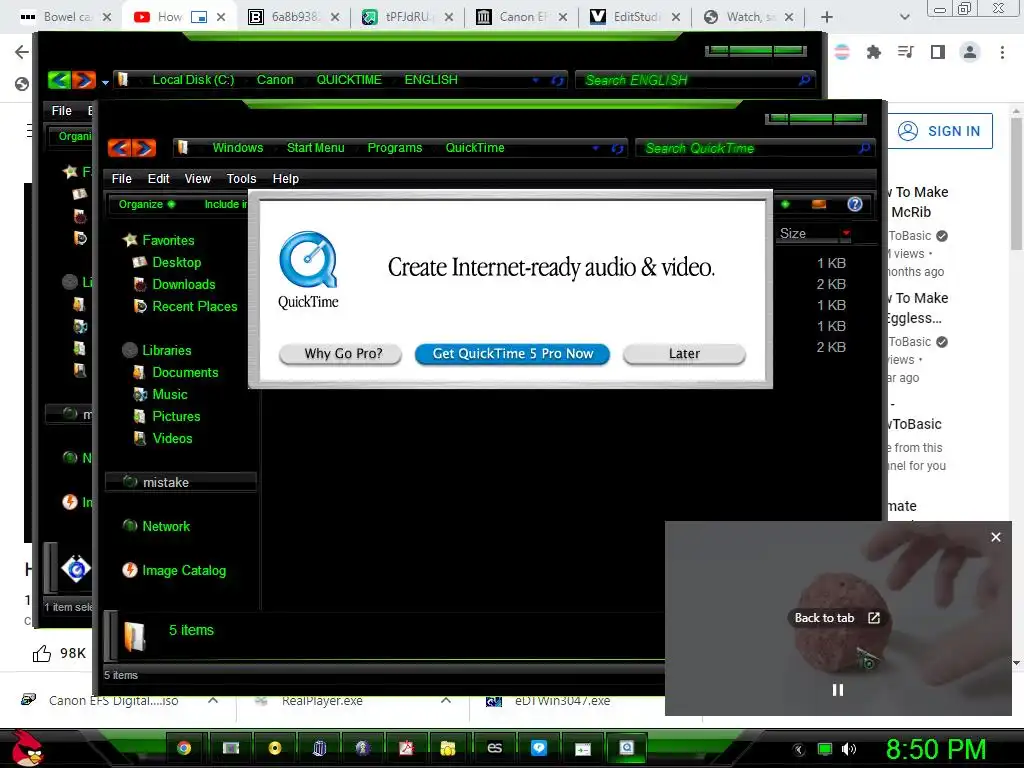The image size is (1024, 768).
Task: Expand Canon EFS Digital iso download options
Action: tap(213, 700)
